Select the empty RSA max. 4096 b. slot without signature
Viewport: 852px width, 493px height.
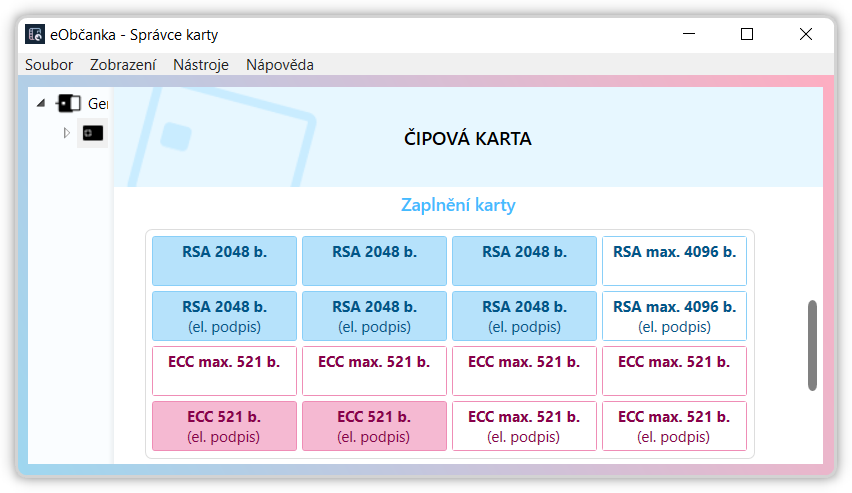(x=674, y=261)
